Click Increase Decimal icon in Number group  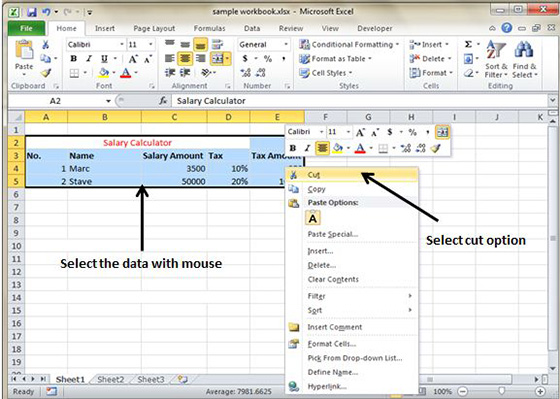[245, 73]
